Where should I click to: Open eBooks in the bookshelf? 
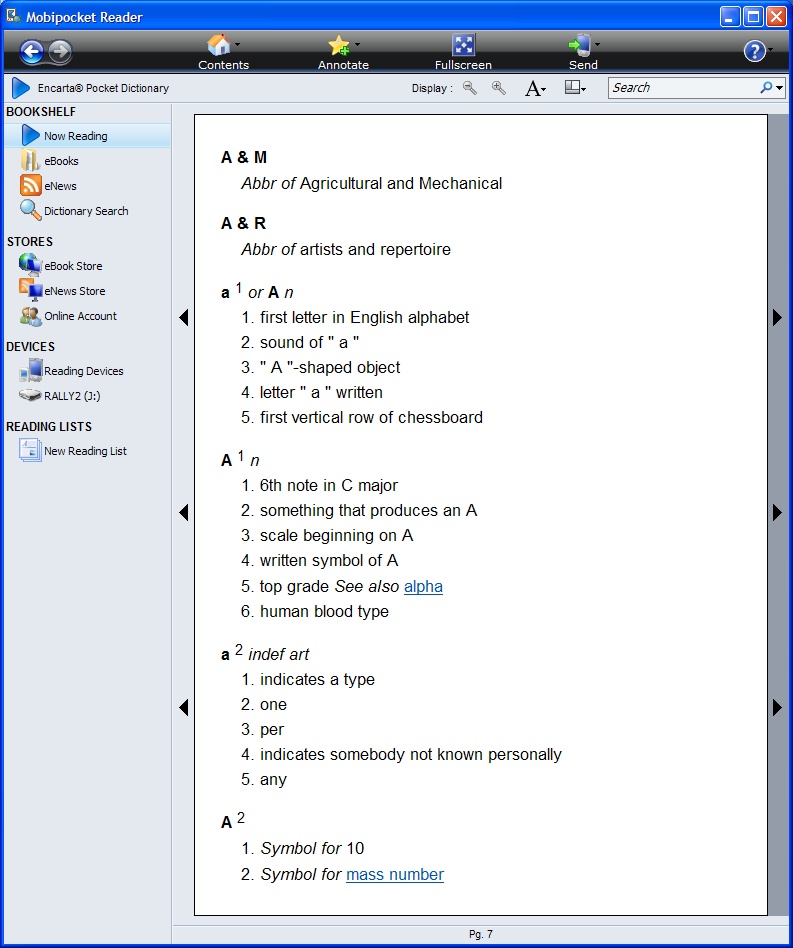[x=61, y=161]
